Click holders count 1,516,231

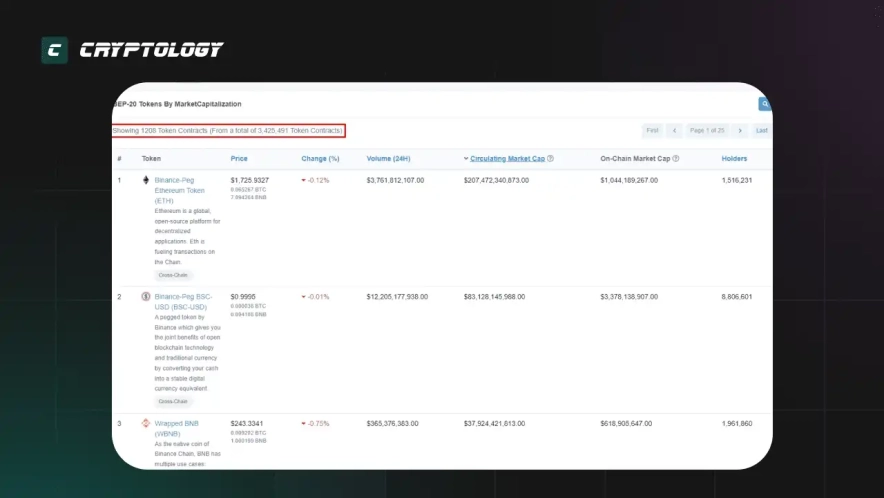click(737, 180)
